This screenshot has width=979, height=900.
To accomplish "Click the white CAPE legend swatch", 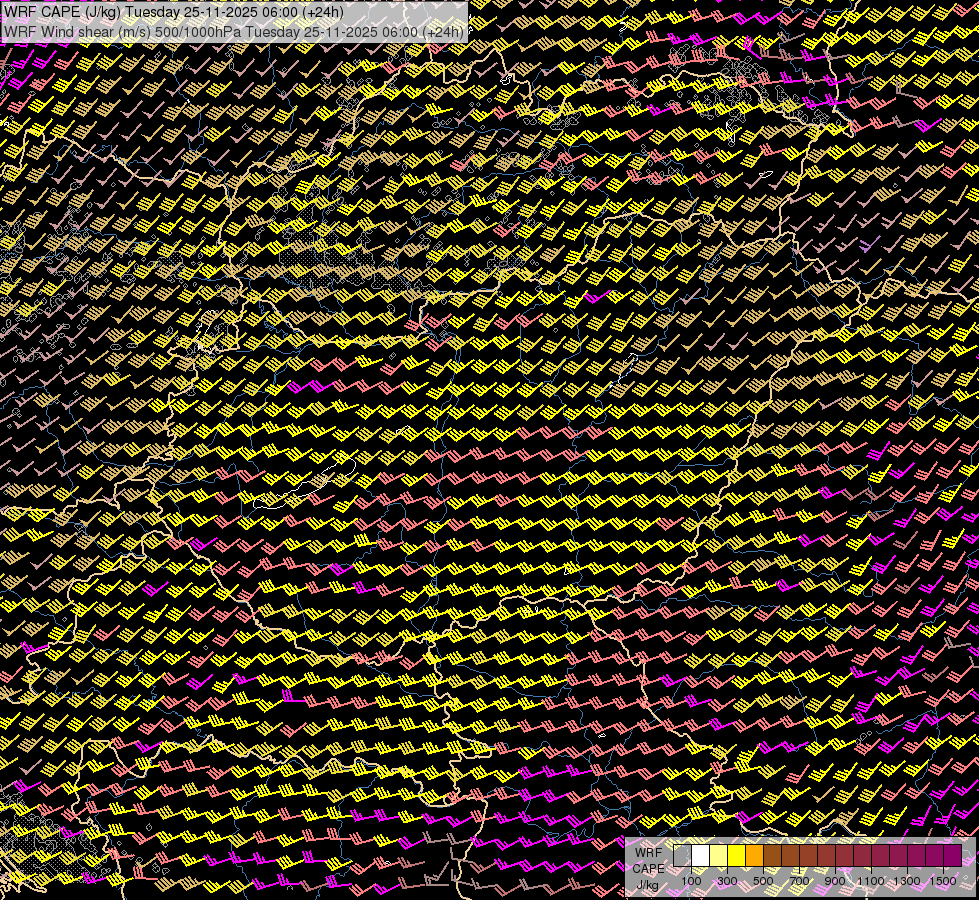I will (x=701, y=855).
